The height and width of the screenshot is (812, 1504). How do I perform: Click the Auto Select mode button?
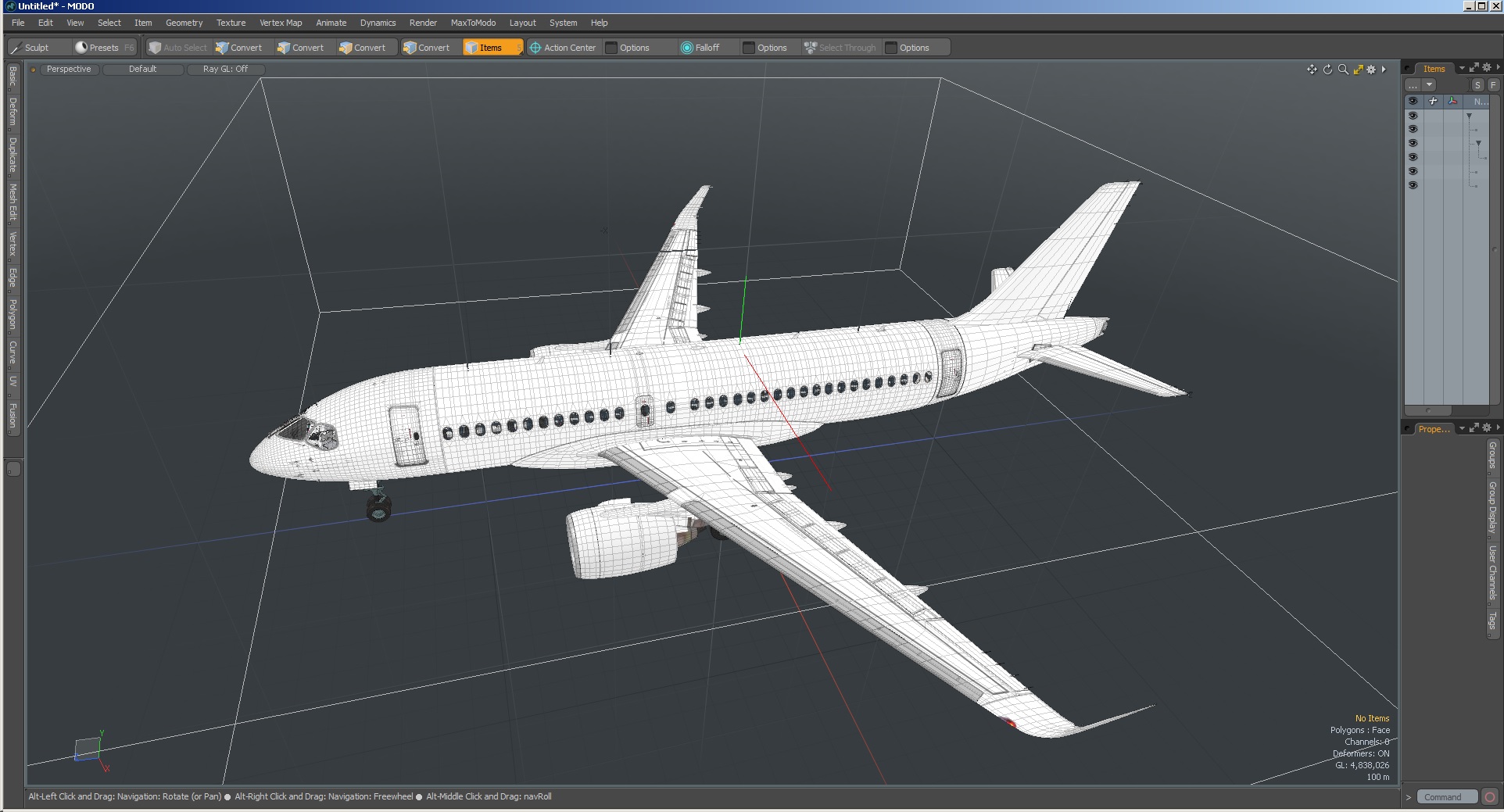(x=178, y=48)
